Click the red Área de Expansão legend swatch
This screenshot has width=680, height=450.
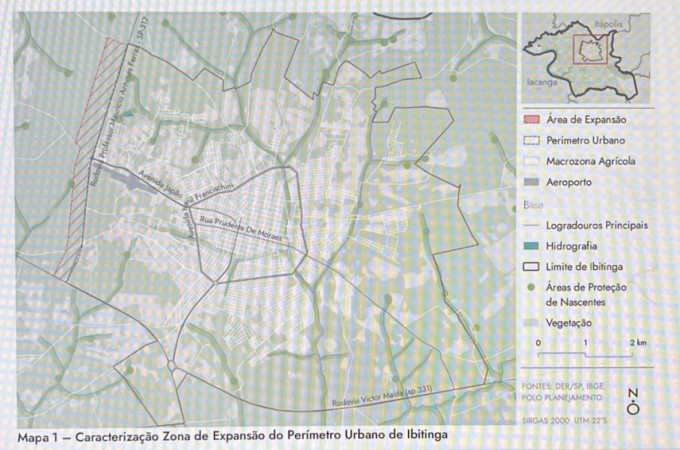click(x=531, y=119)
